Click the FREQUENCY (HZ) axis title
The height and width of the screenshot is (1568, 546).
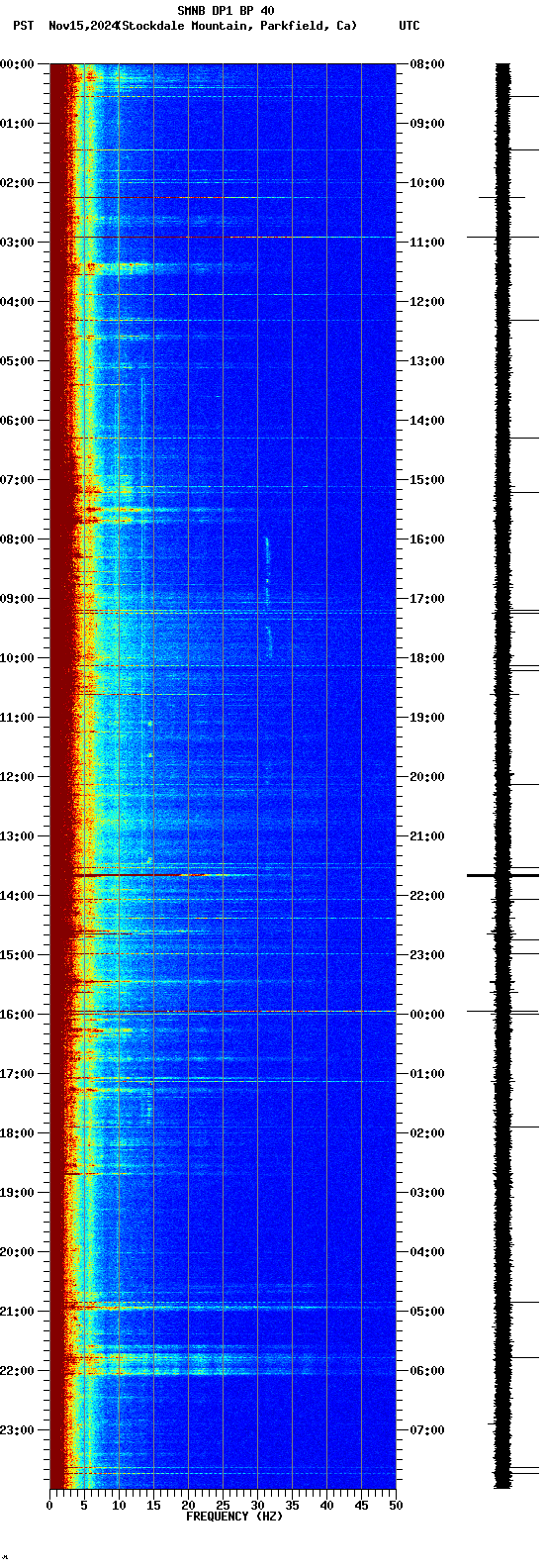point(234,1517)
